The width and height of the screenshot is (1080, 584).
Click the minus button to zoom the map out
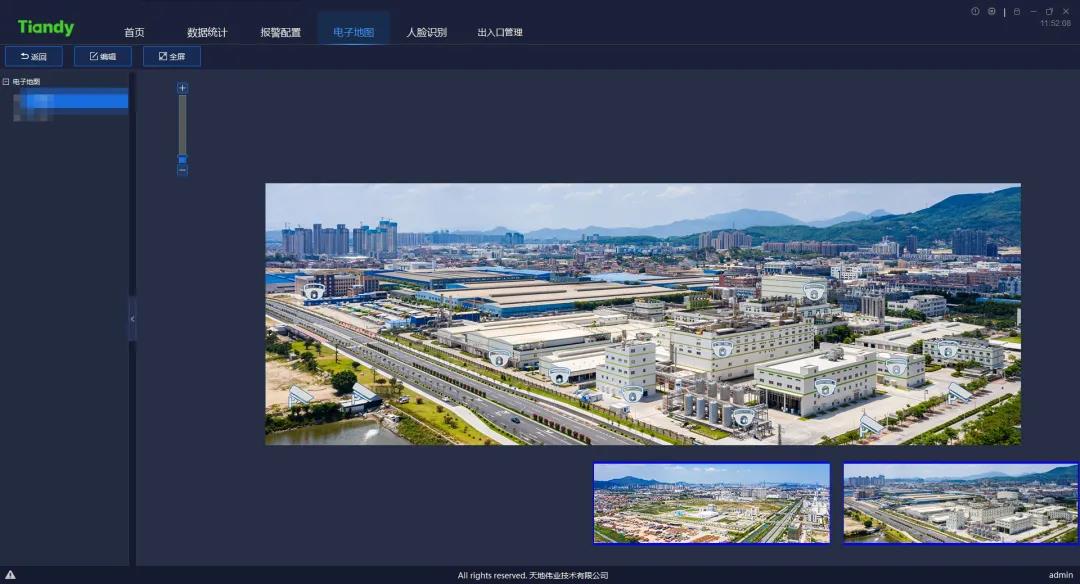[x=182, y=170]
